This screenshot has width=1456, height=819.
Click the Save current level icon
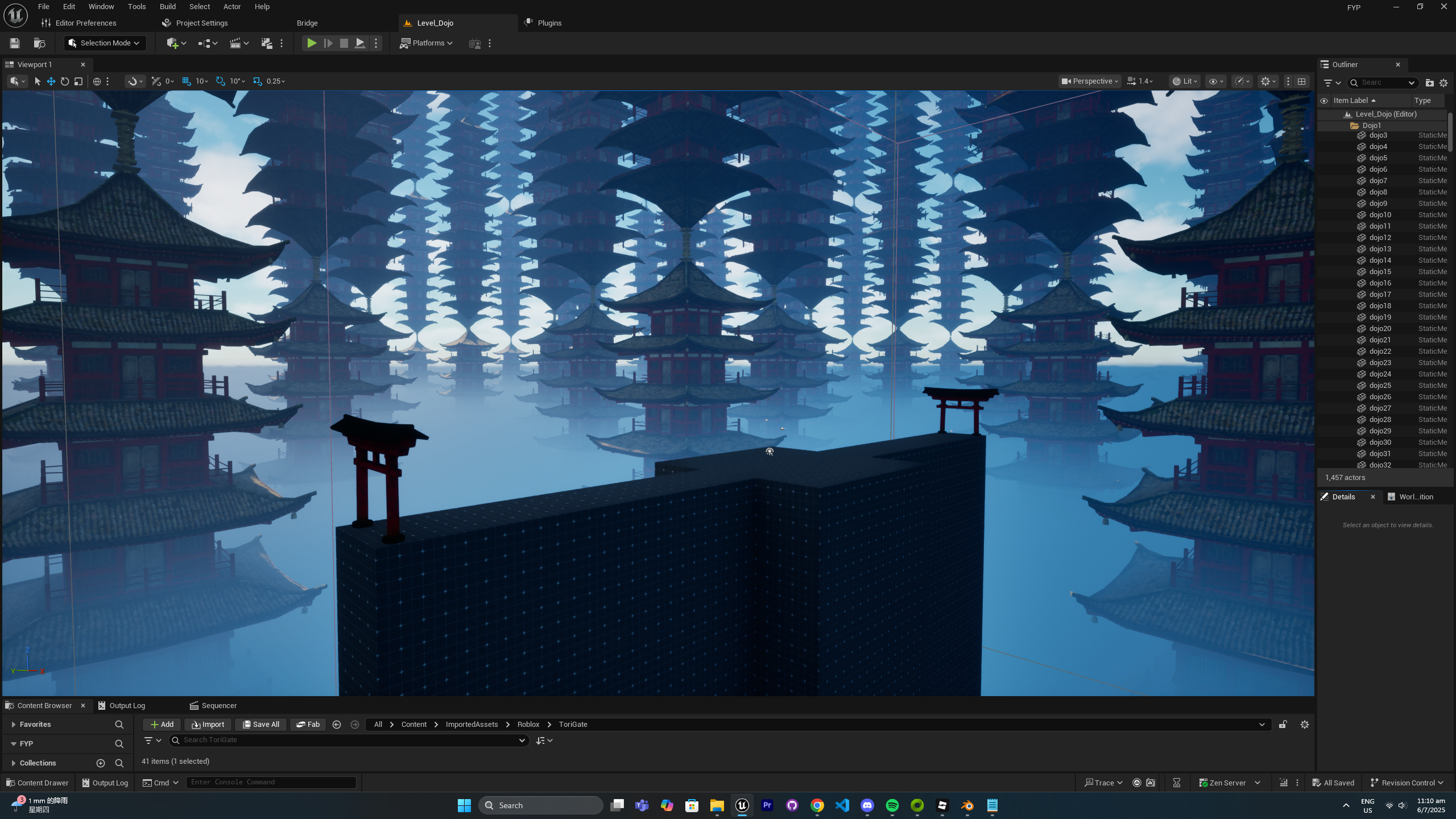click(x=15, y=43)
